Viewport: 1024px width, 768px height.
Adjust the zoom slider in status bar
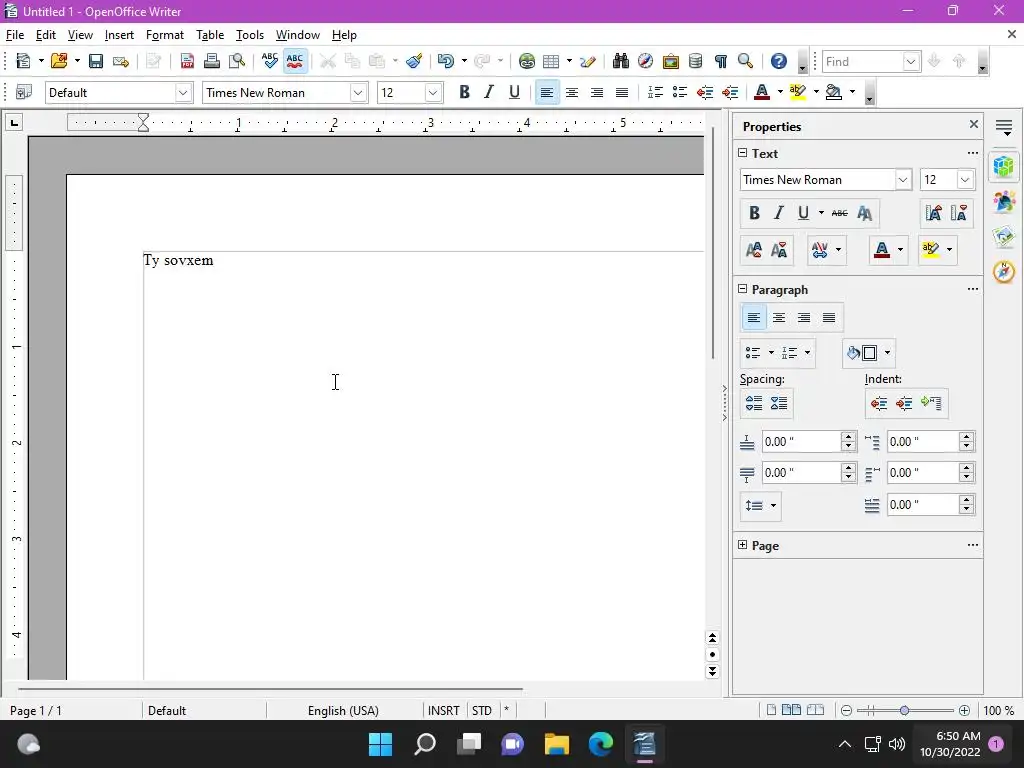click(x=904, y=711)
